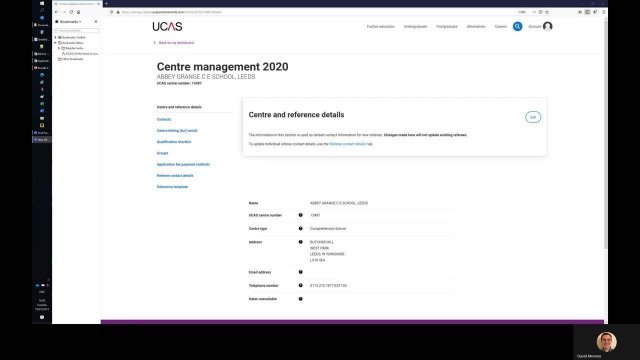Follow the inline Referee contact details link
Screen dimensions: 640x360
pyautogui.click(x=348, y=144)
